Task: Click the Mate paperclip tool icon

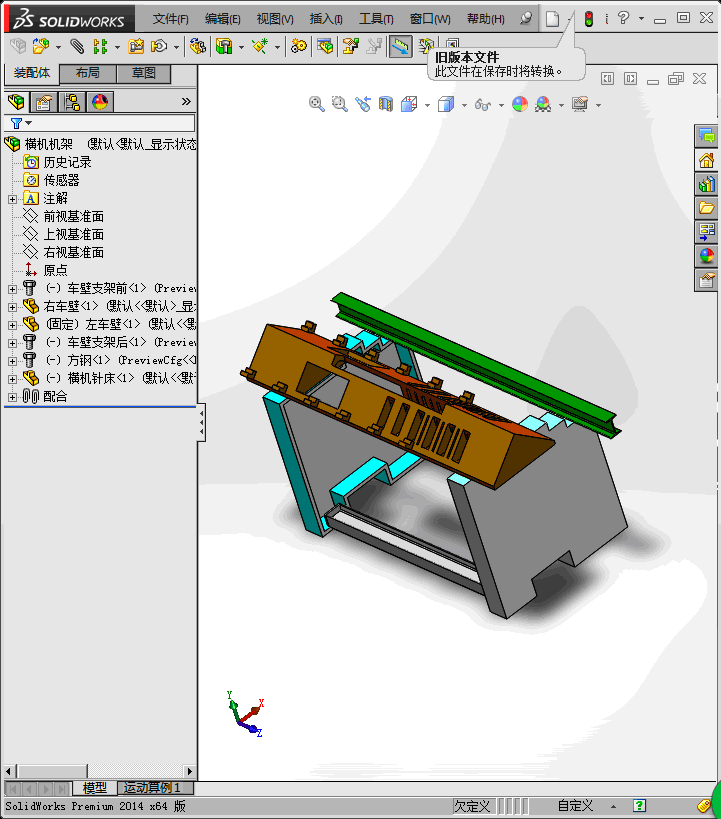Action: pyautogui.click(x=77, y=46)
